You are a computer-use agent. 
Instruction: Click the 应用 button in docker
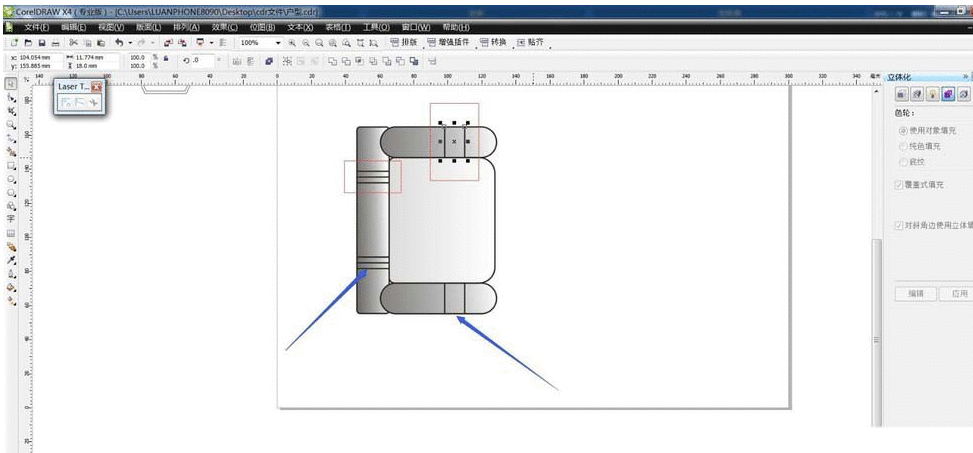click(959, 294)
